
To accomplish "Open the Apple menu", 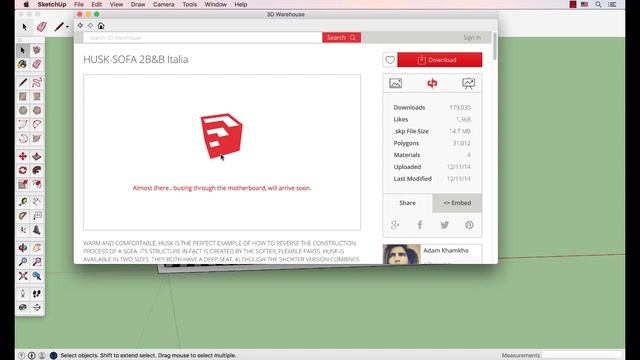I will point(26,4).
